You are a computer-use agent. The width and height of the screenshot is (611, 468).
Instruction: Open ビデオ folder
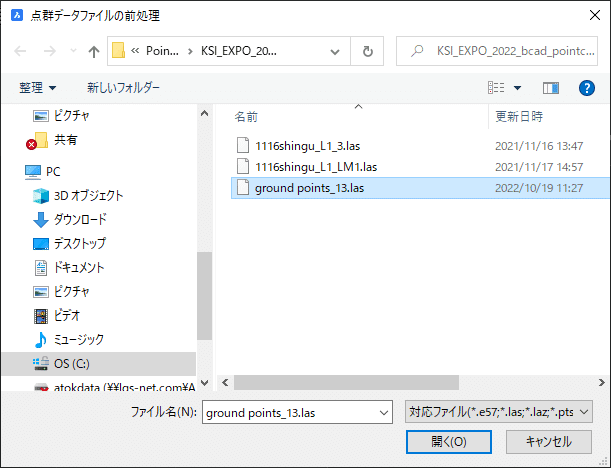coord(57,316)
